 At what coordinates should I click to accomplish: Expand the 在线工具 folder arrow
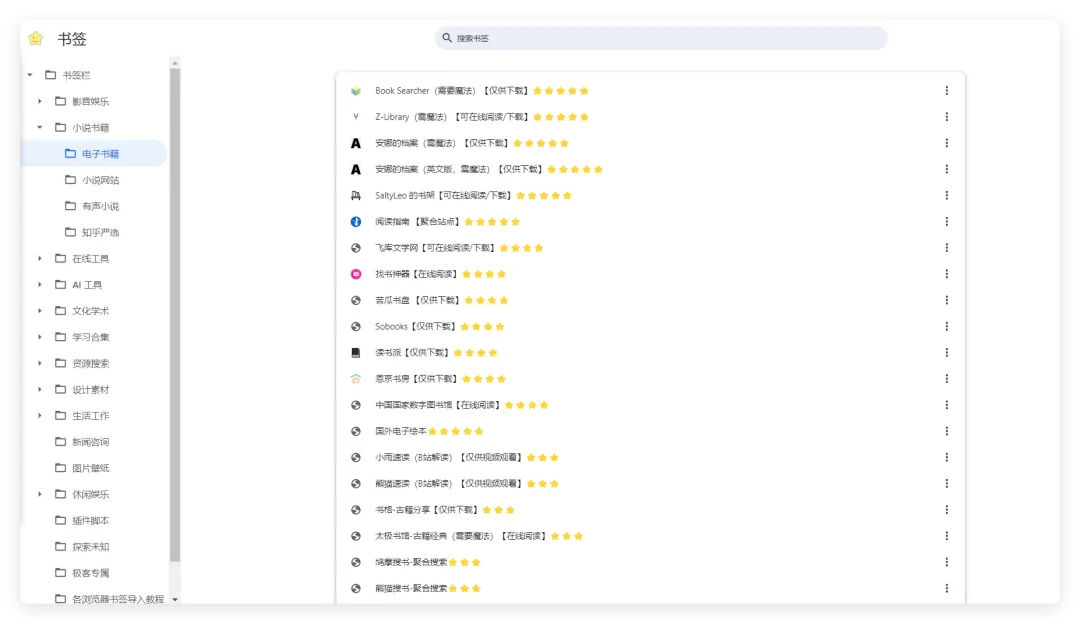39,258
